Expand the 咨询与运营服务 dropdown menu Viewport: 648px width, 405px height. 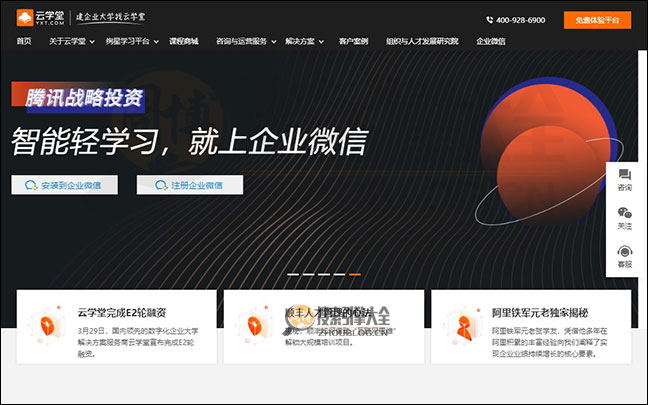click(x=244, y=41)
